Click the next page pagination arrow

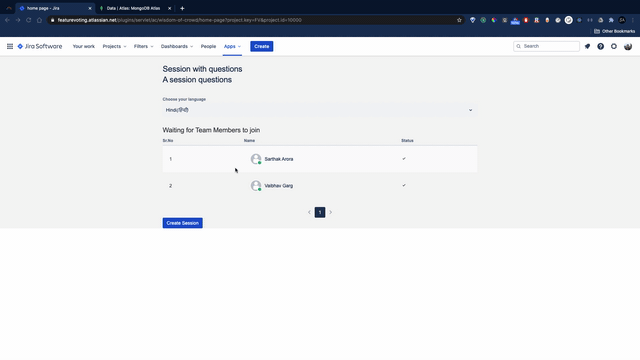(331, 212)
